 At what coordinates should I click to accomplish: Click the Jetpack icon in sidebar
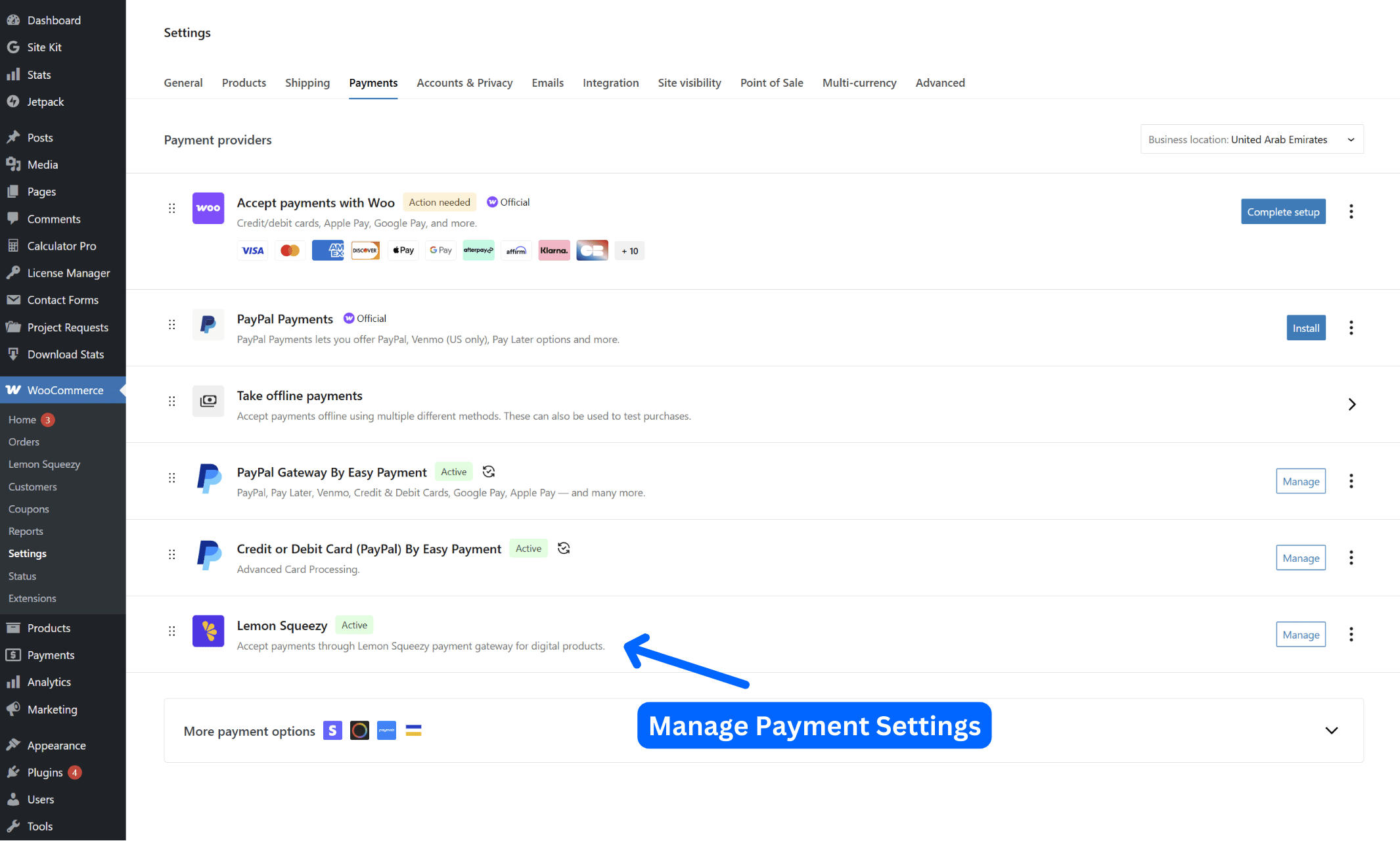[14, 101]
